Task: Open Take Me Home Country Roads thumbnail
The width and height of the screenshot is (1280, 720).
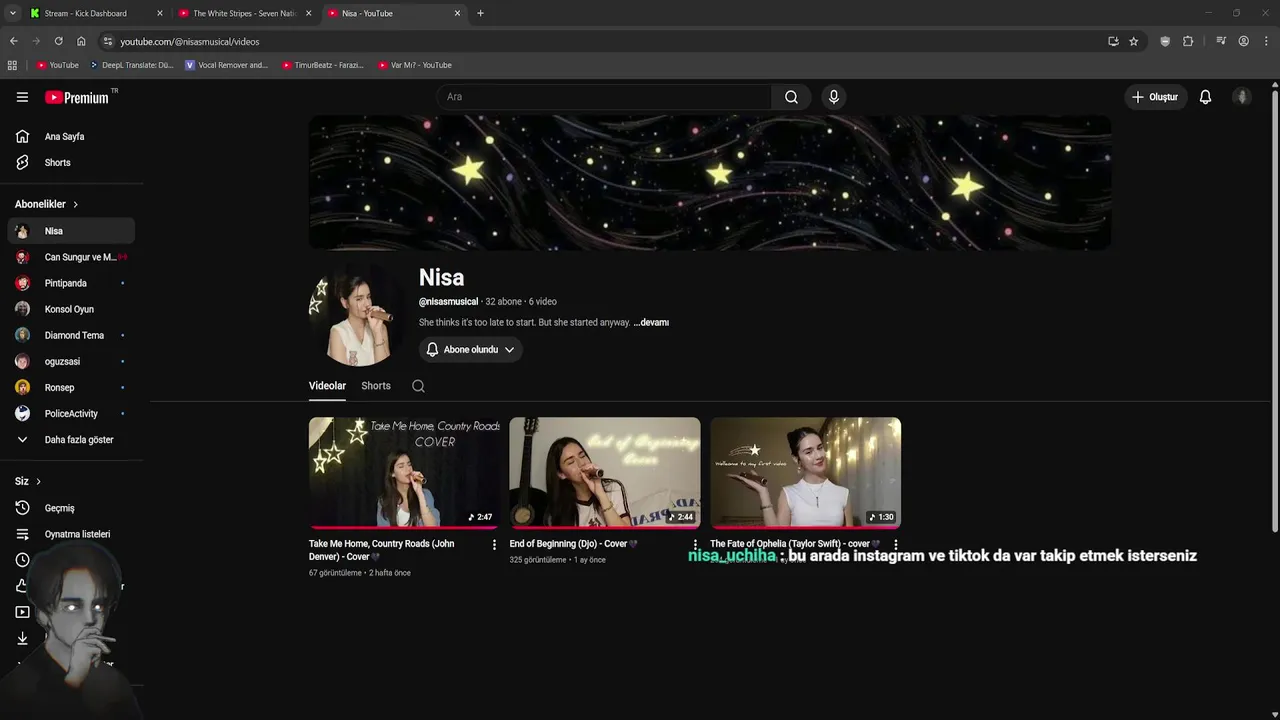Action: tap(404, 472)
